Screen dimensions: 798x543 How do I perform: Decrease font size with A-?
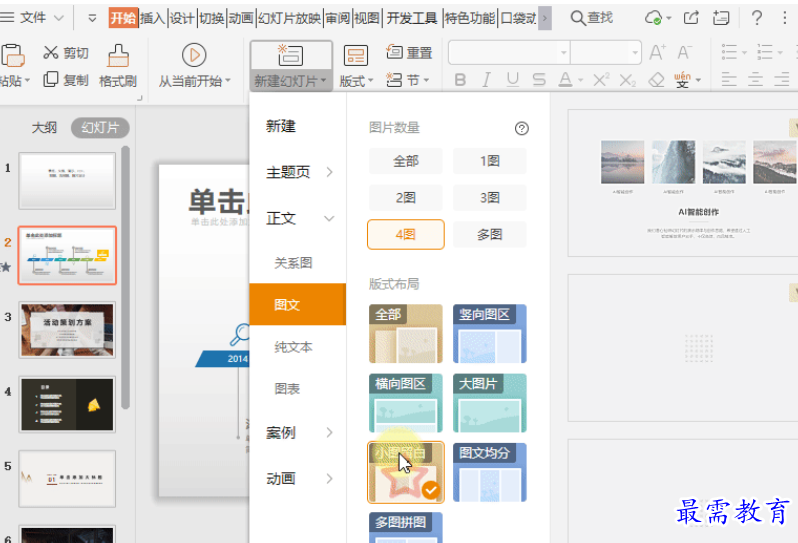pyautogui.click(x=684, y=52)
